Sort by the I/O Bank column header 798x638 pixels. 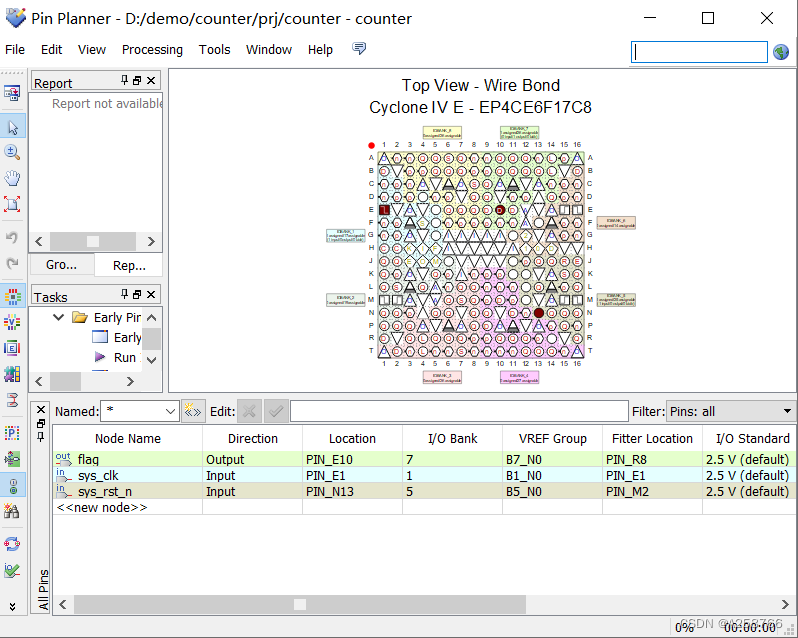(452, 439)
